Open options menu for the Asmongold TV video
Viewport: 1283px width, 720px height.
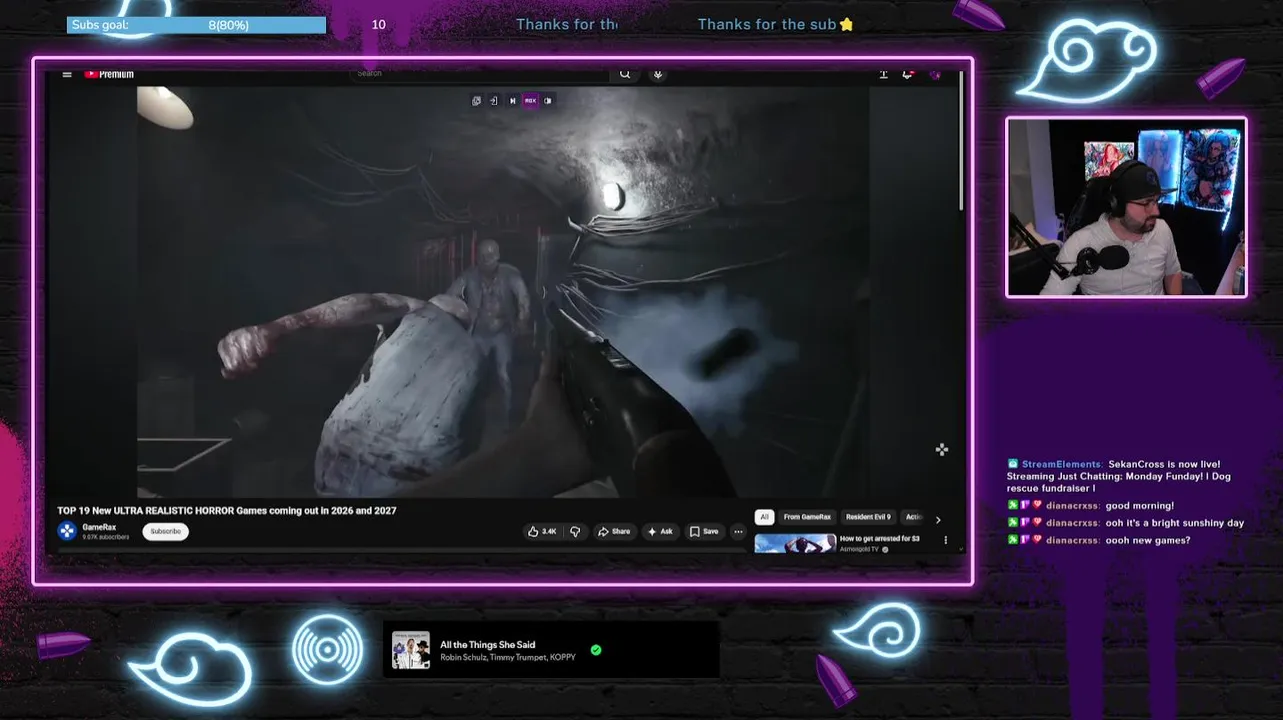click(x=946, y=540)
